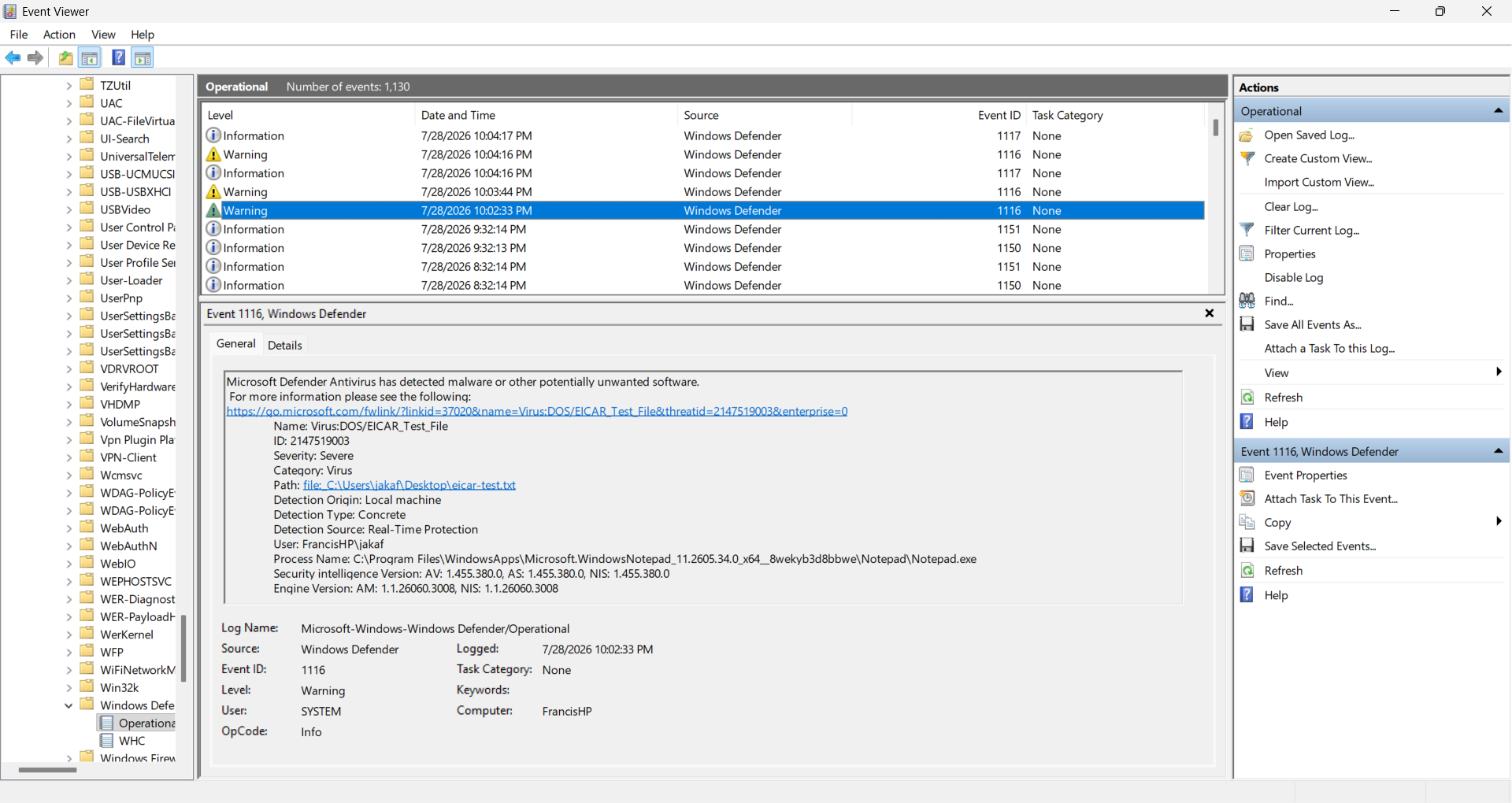Open the go.microsoft.com threat information link

tap(537, 411)
